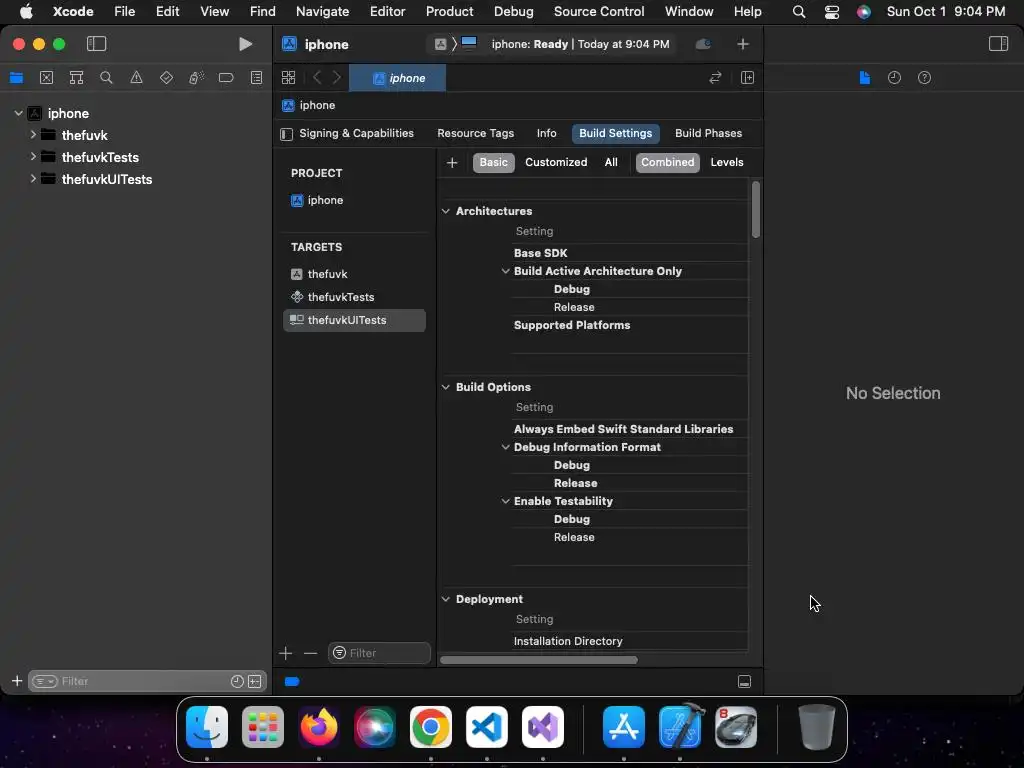Collapse Enable Testability setting
Image resolution: width=1024 pixels, height=768 pixels.
(505, 501)
